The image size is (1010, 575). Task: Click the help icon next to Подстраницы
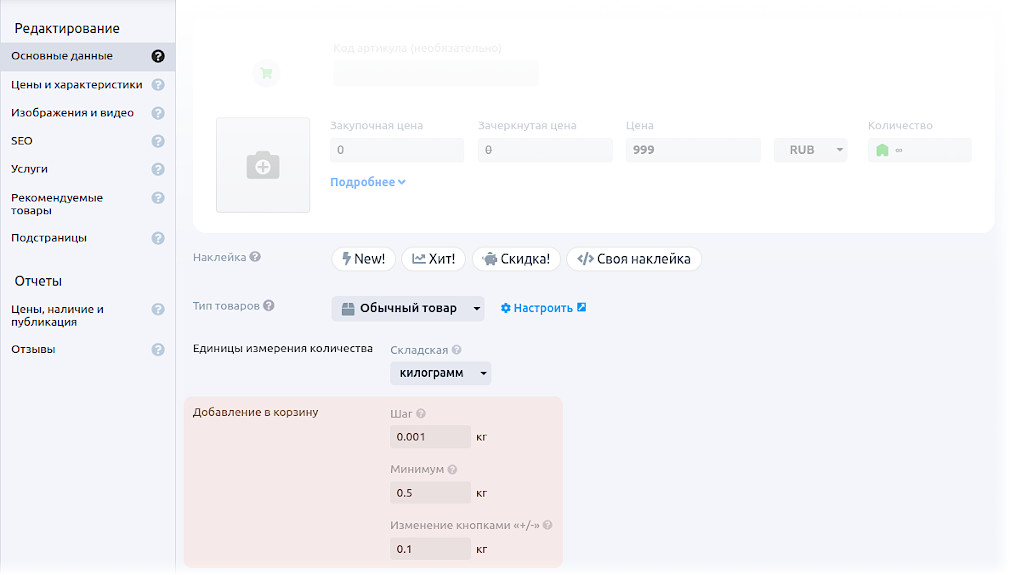click(158, 238)
